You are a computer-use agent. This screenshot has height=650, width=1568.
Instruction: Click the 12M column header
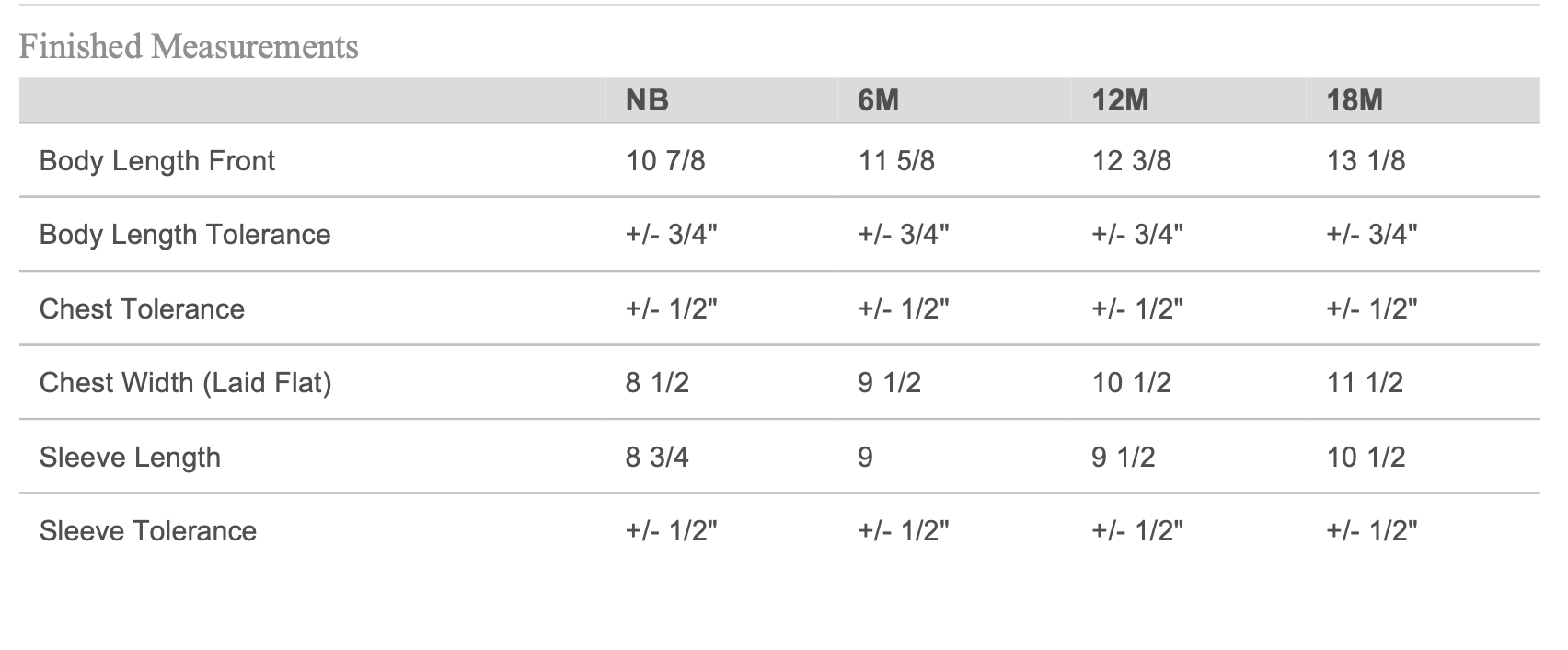1120,100
